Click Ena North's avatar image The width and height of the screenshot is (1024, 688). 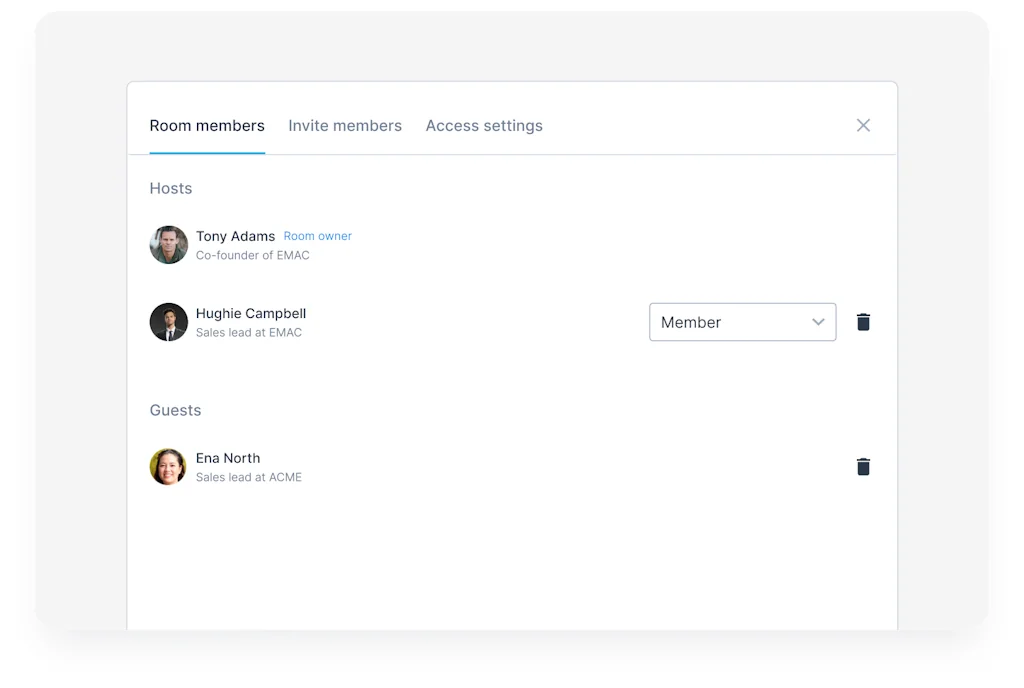(x=168, y=466)
